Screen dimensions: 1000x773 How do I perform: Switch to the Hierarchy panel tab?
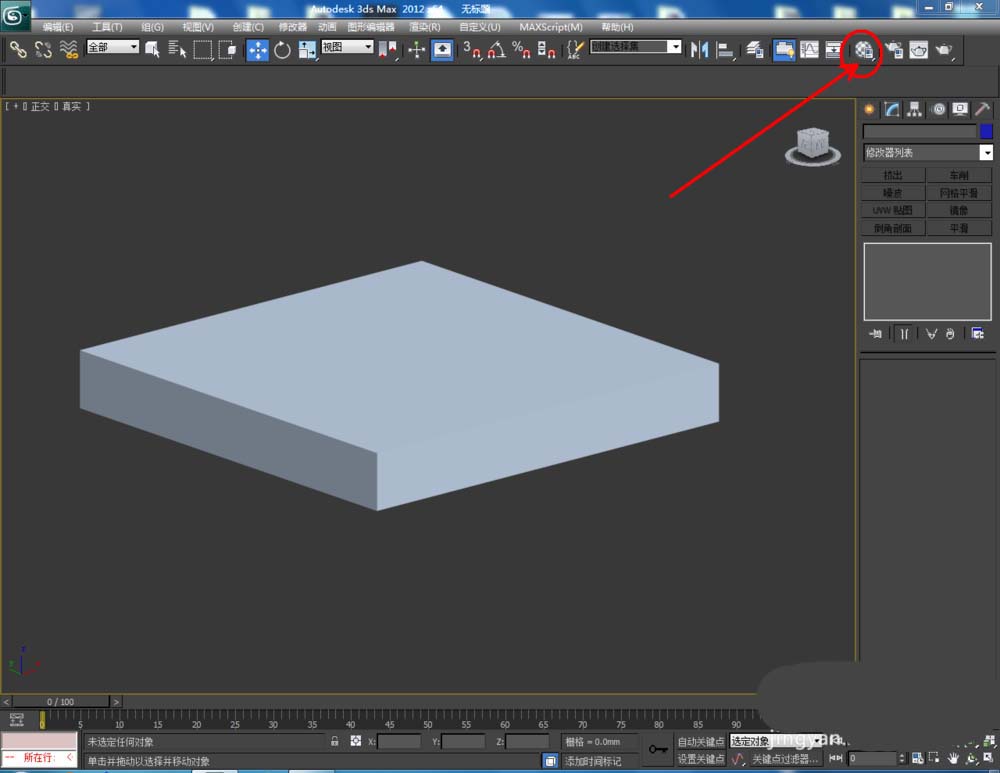914,109
